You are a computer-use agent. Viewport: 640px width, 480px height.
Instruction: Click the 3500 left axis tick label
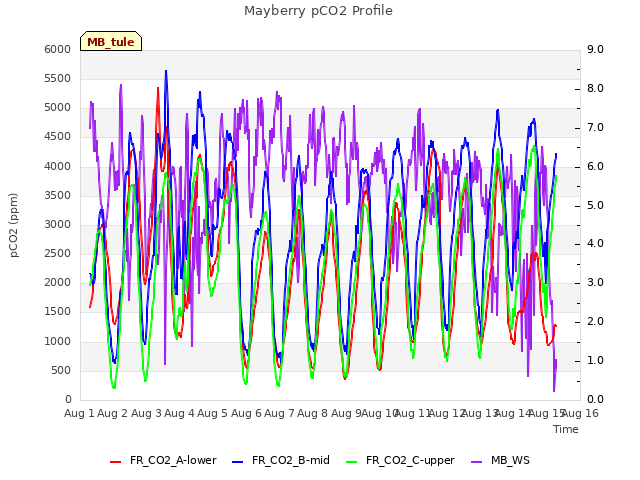58,195
